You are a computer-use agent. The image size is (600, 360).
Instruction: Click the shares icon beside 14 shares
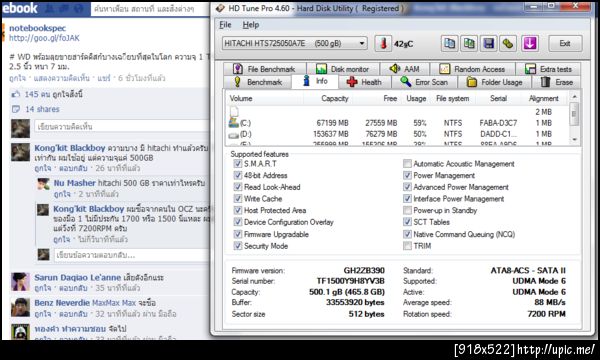pyautogui.click(x=16, y=109)
